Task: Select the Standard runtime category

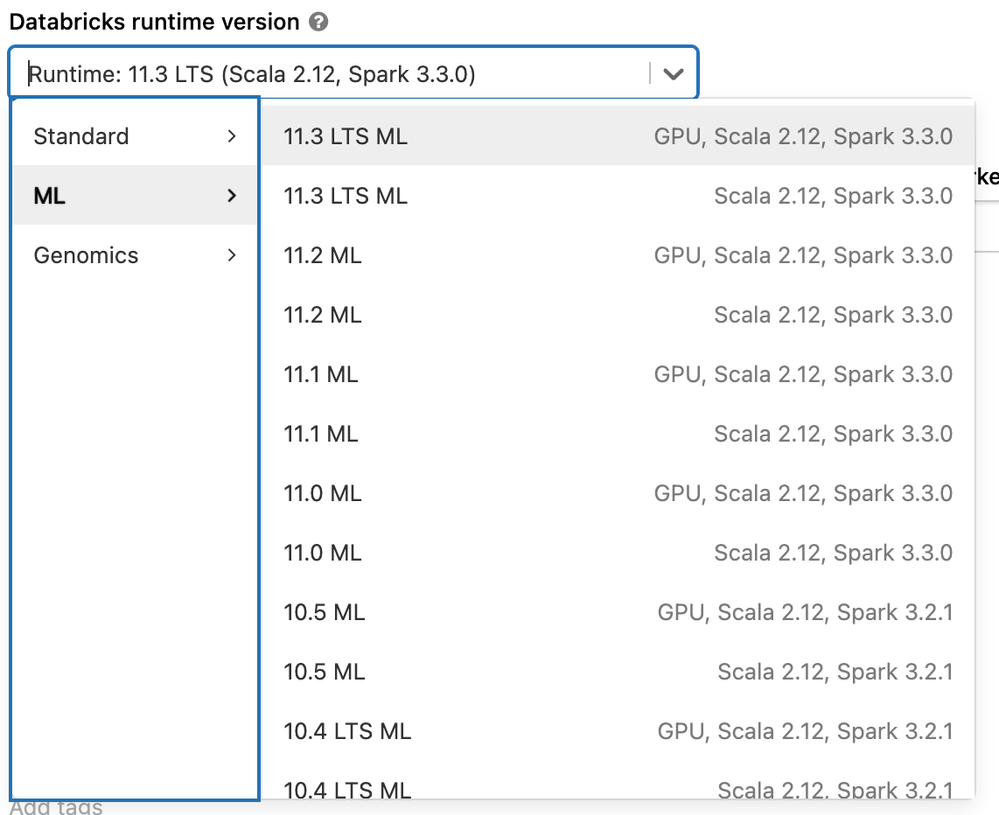Action: (82, 136)
